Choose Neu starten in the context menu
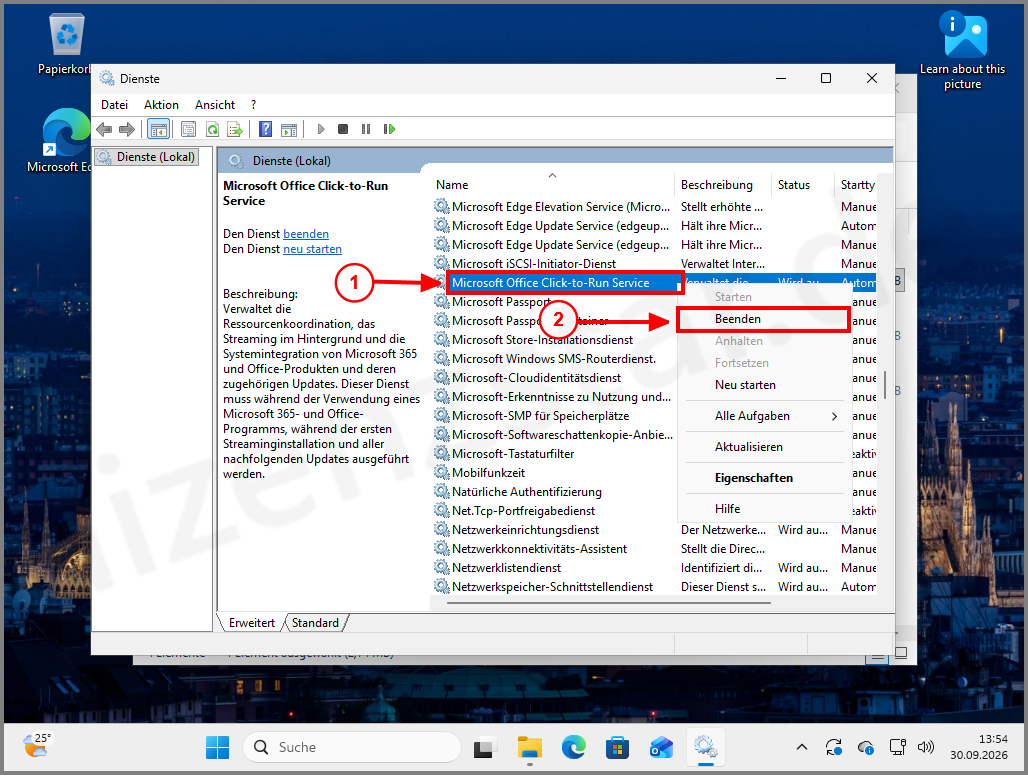Image resolution: width=1028 pixels, height=776 pixels. pyautogui.click(x=764, y=385)
